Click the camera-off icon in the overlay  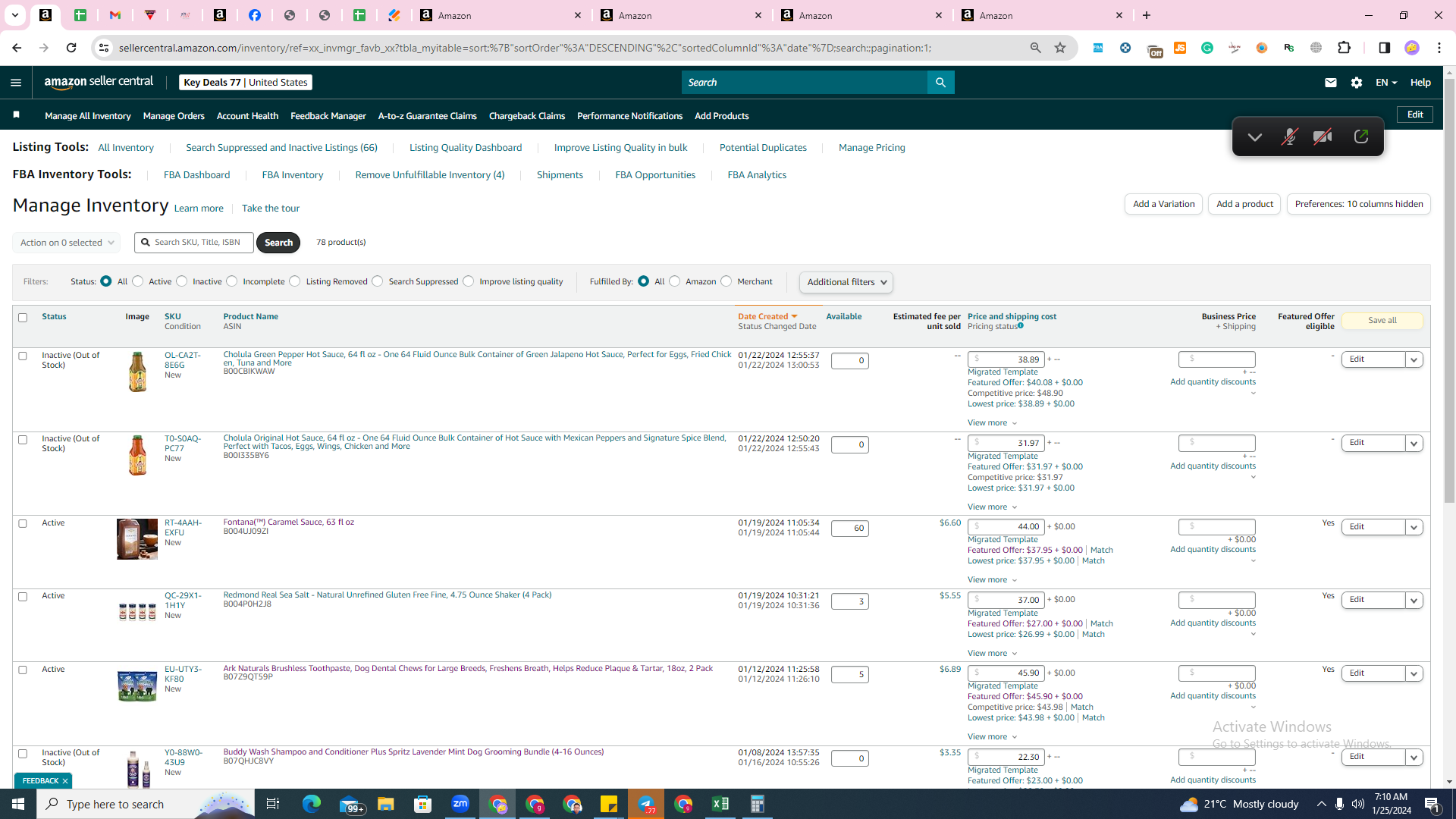(1323, 136)
